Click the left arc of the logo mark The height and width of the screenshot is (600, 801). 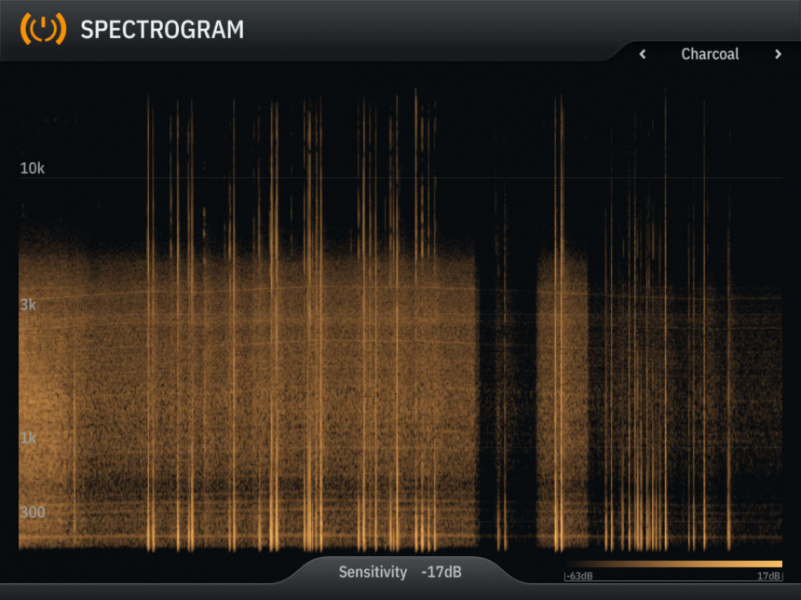coord(24,29)
